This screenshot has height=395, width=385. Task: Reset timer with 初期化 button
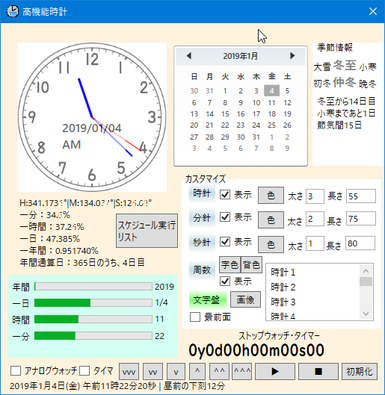[x=359, y=371]
